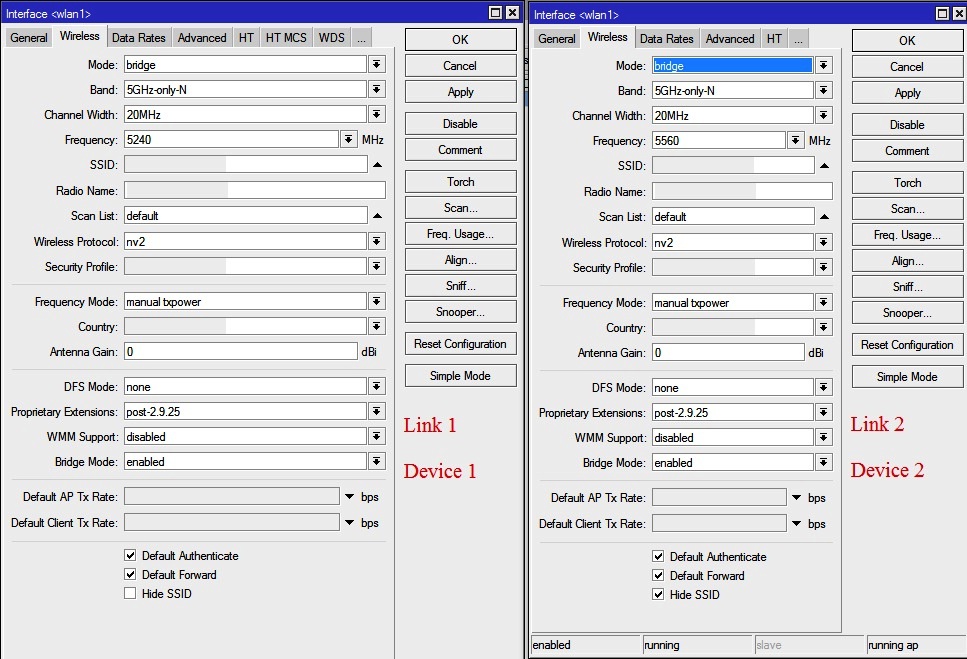Switch to General tab in Device 2 window
Viewport: 967px width, 659px height.
click(556, 39)
